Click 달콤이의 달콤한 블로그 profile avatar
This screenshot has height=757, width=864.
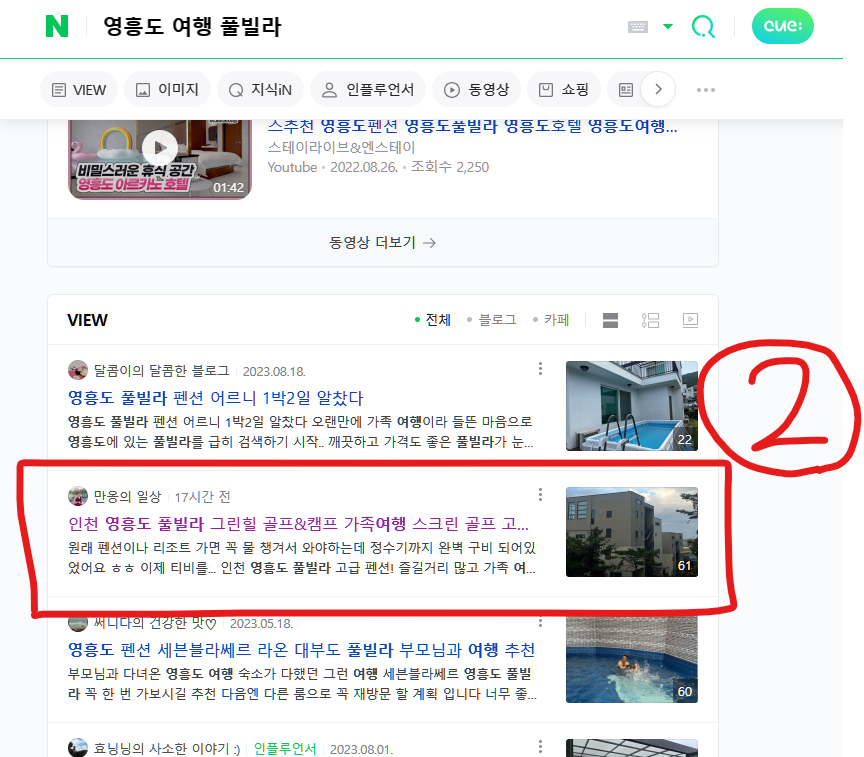[78, 370]
